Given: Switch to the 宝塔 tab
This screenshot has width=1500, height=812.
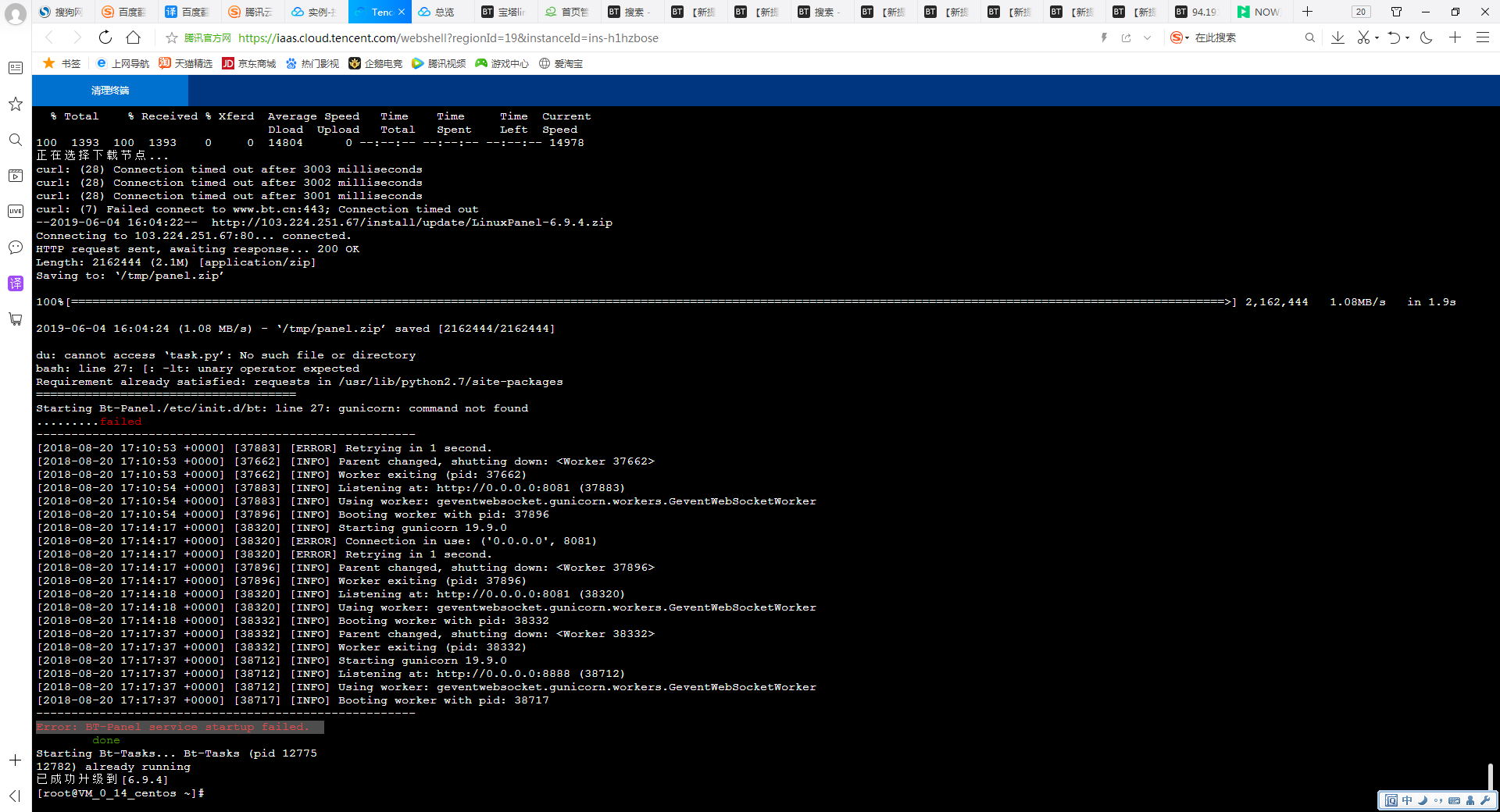Looking at the screenshot, I should point(505,12).
